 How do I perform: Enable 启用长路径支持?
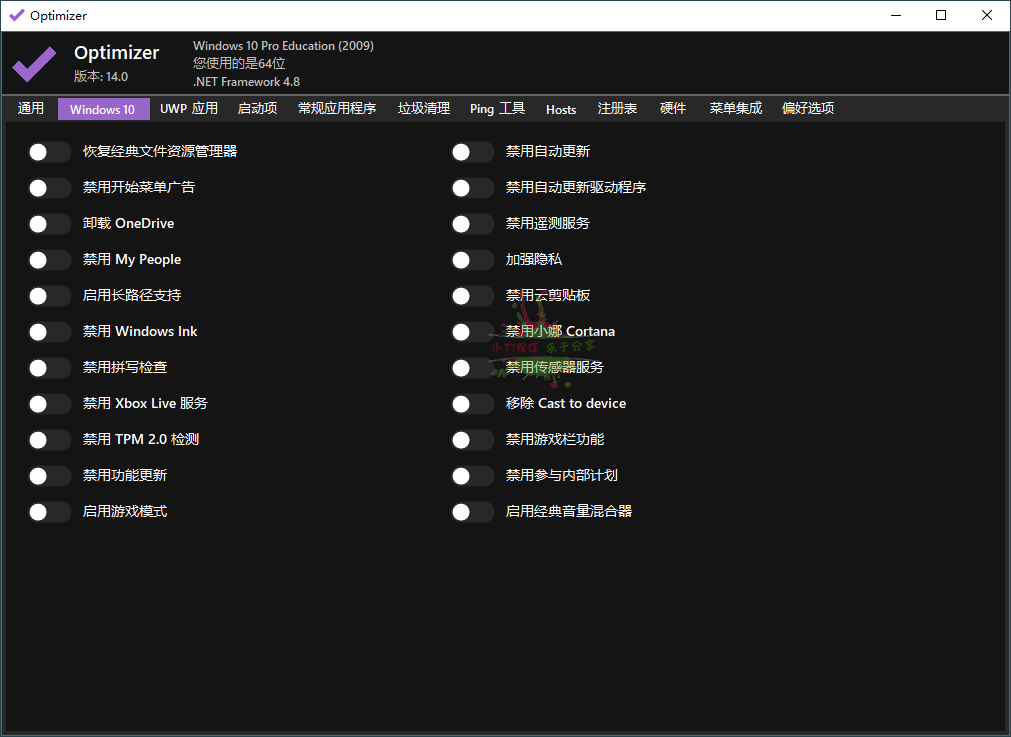49,295
